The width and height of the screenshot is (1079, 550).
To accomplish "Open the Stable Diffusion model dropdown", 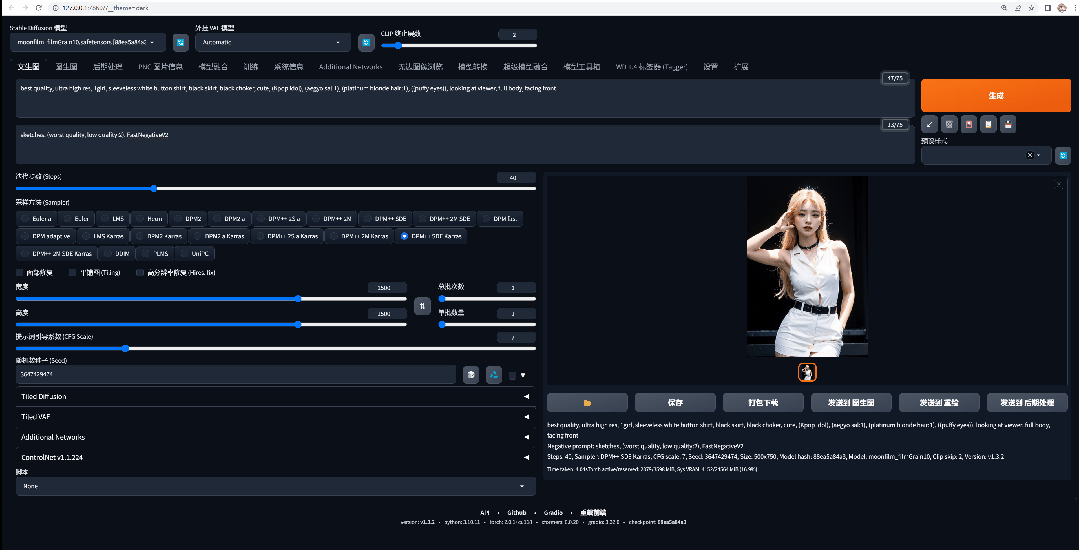I will pyautogui.click(x=88, y=43).
